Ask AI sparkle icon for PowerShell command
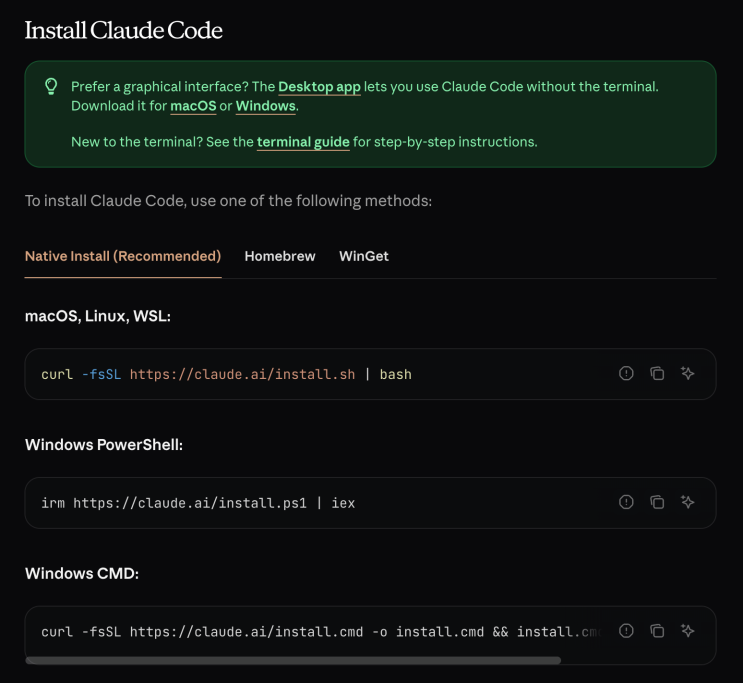This screenshot has height=683, width=743. click(688, 502)
